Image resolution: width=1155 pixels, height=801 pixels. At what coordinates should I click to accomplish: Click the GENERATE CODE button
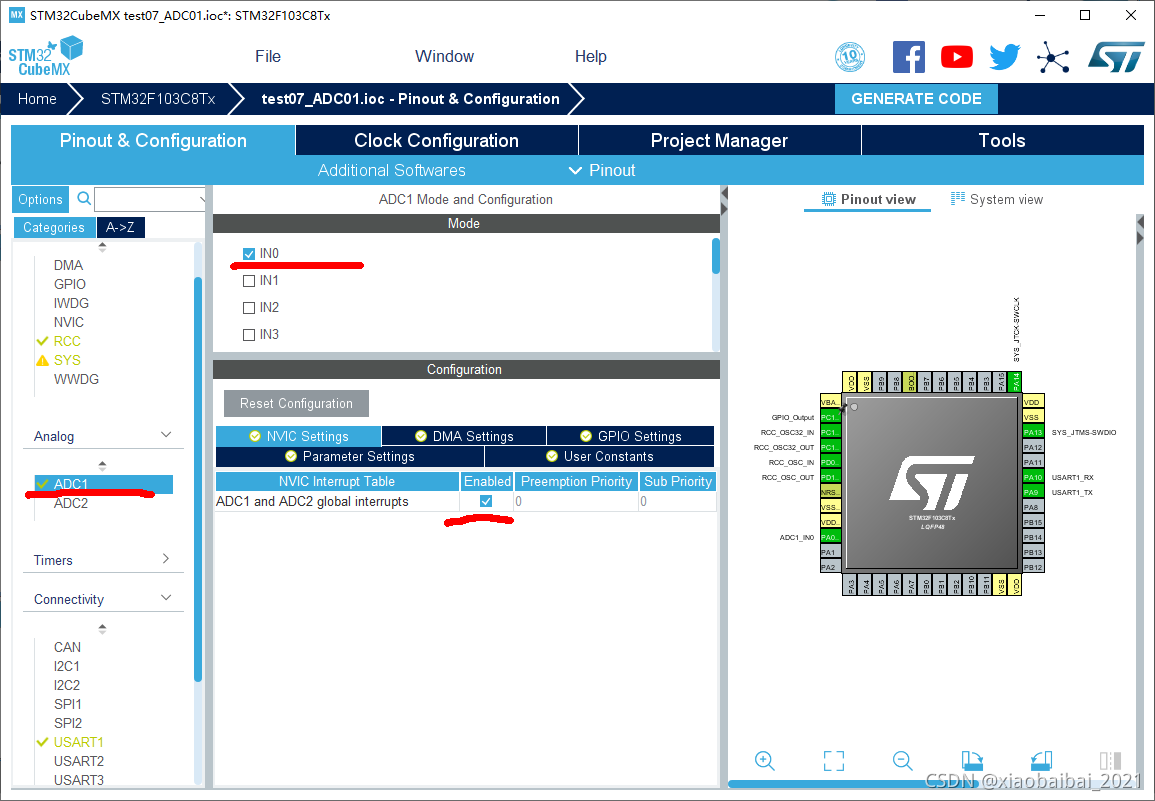(916, 99)
